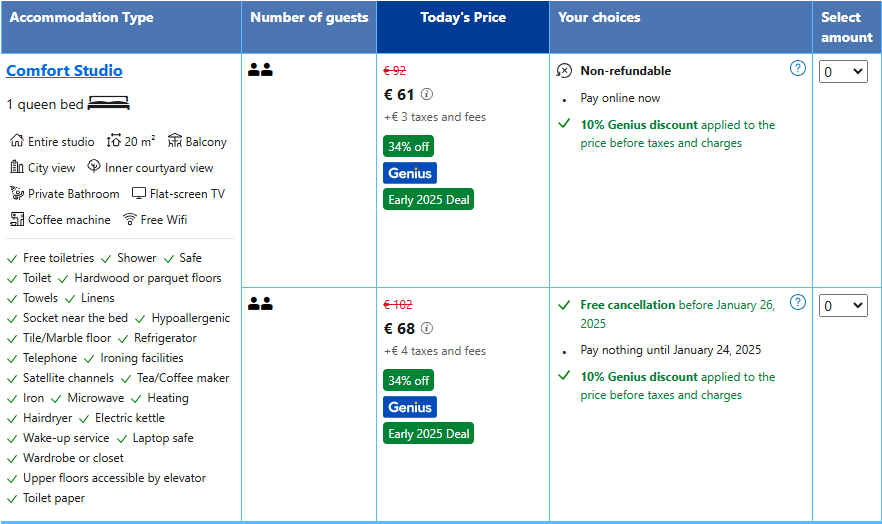Screen dimensions: 882x524
Task: Open amount dropdown for non-refundable rate
Action: tap(843, 72)
